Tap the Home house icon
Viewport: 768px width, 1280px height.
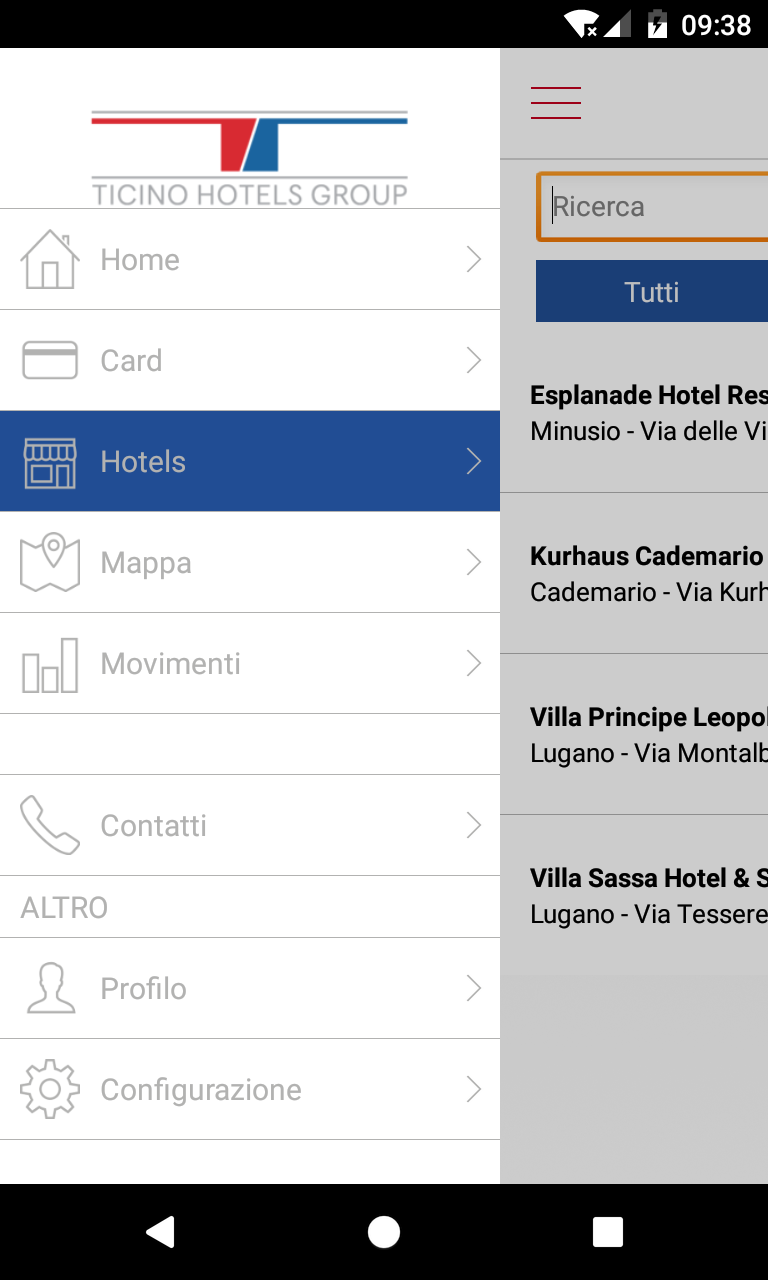(50, 260)
